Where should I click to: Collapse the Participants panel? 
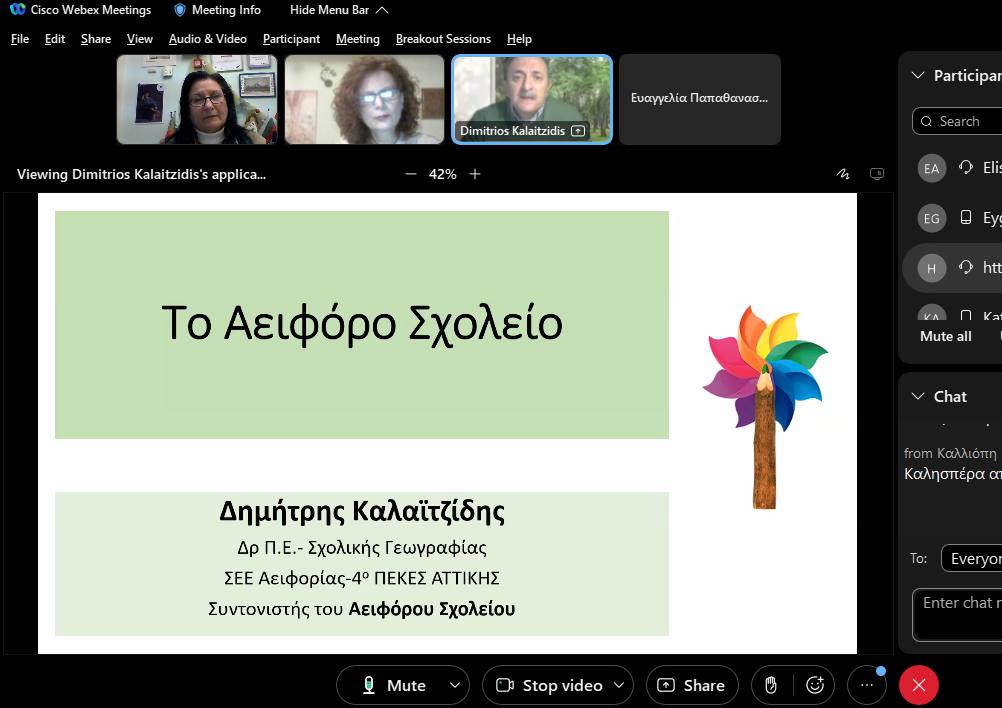[917, 76]
